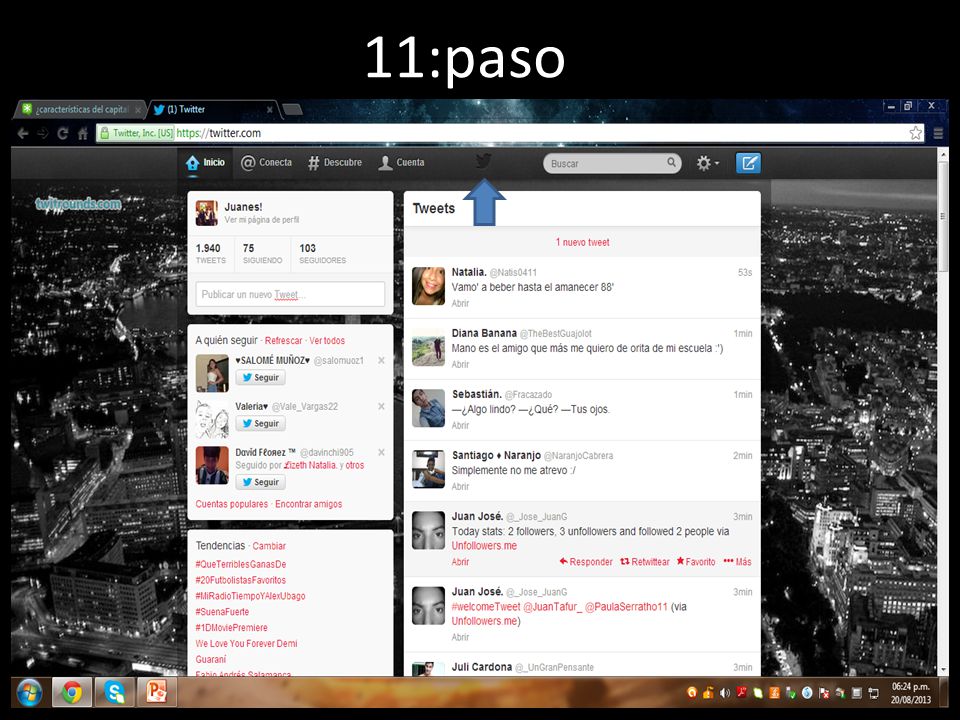Select the (1) Twitter browser tab

point(213,110)
